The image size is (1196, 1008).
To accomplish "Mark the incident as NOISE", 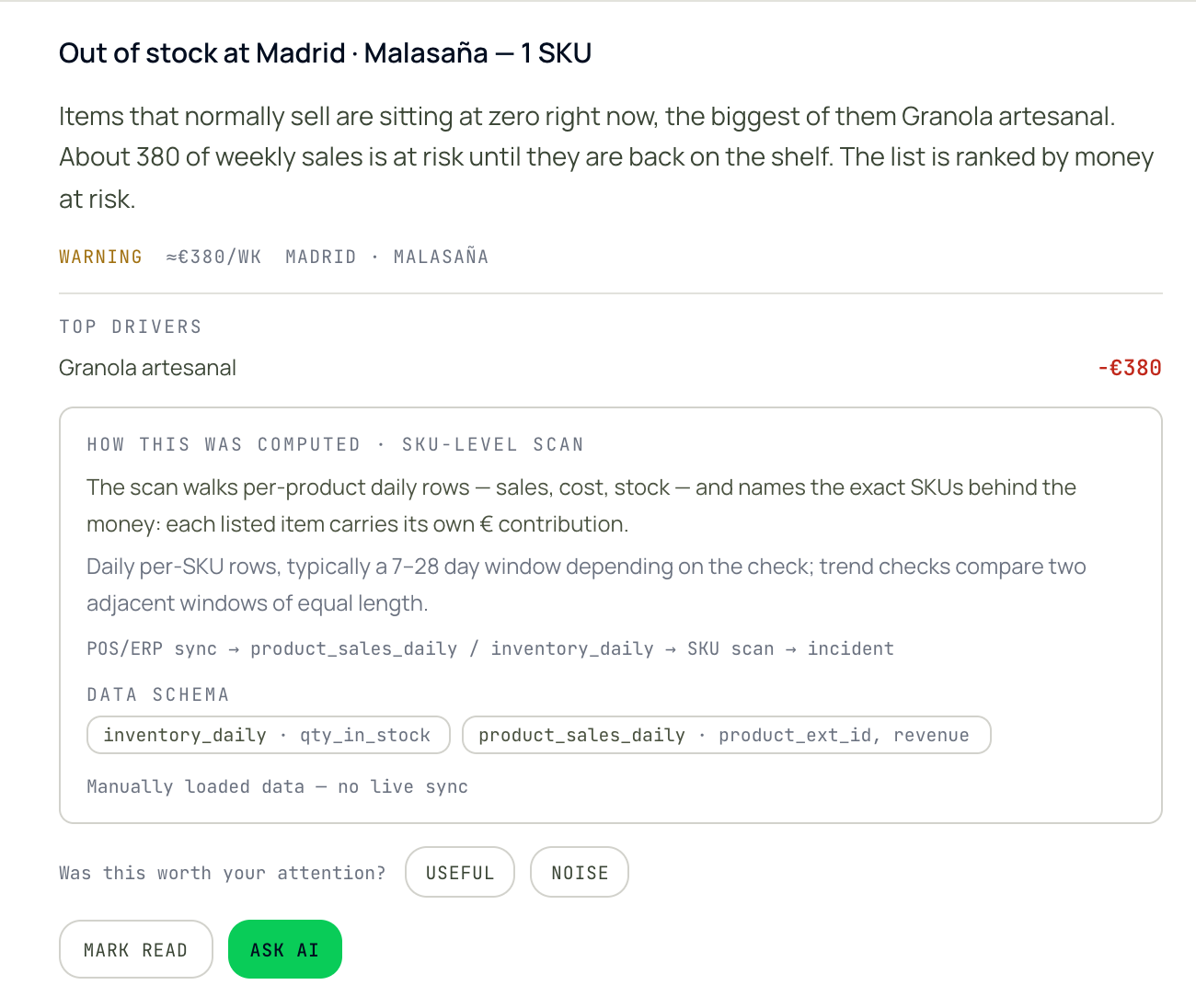I will (x=580, y=872).
